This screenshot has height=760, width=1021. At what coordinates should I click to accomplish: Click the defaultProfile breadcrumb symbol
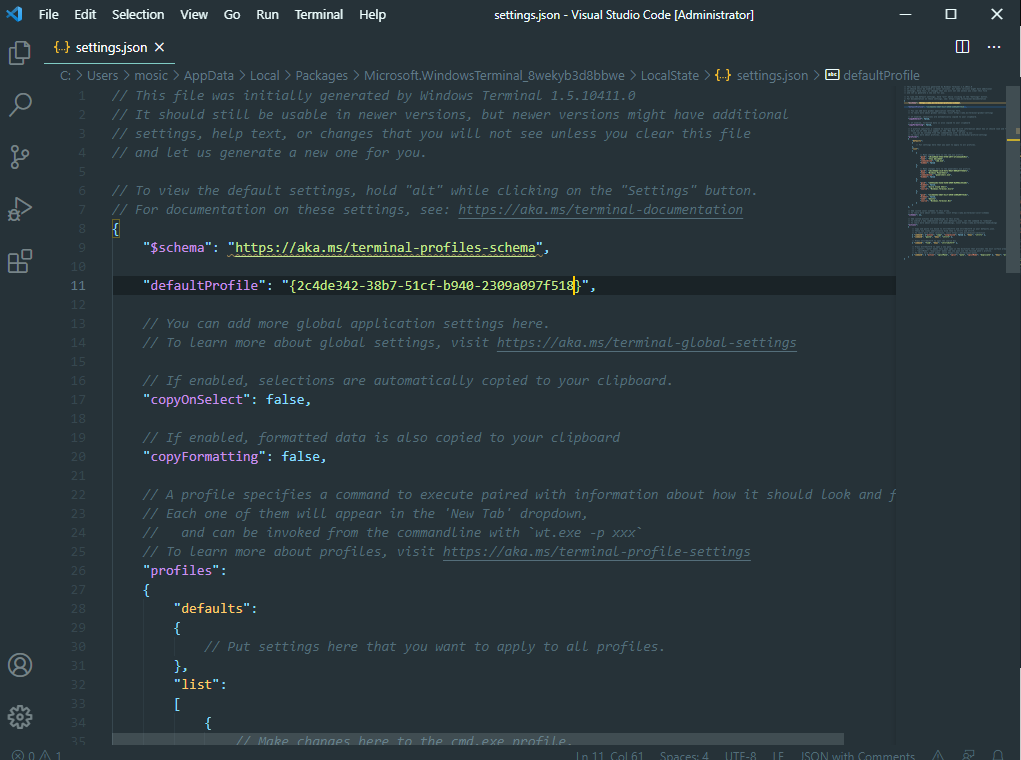coord(881,76)
